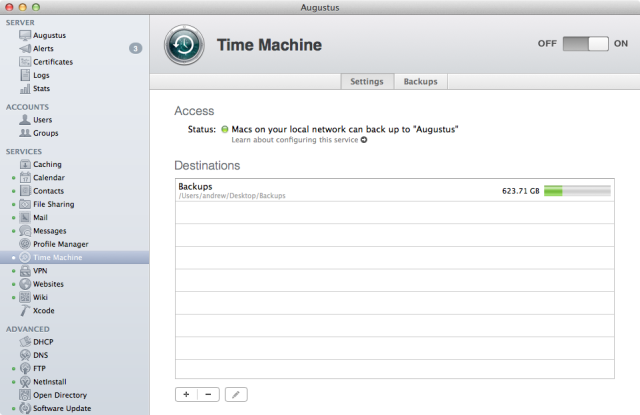Click the 623.71 GB storage usage bar
Screen dimensions: 640x415
point(577,191)
